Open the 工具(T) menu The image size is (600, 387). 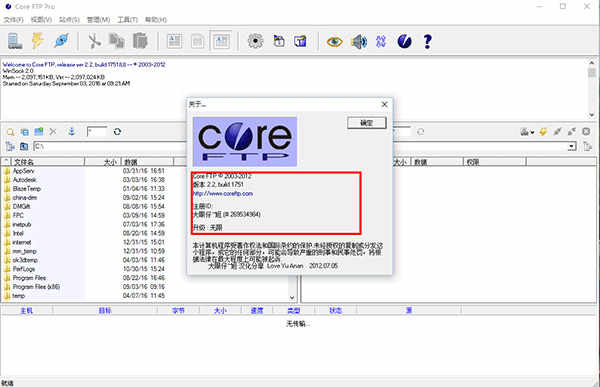tap(127, 20)
